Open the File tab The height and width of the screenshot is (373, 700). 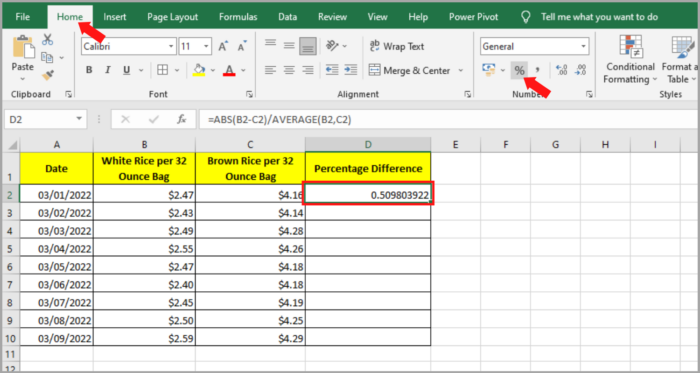(23, 17)
